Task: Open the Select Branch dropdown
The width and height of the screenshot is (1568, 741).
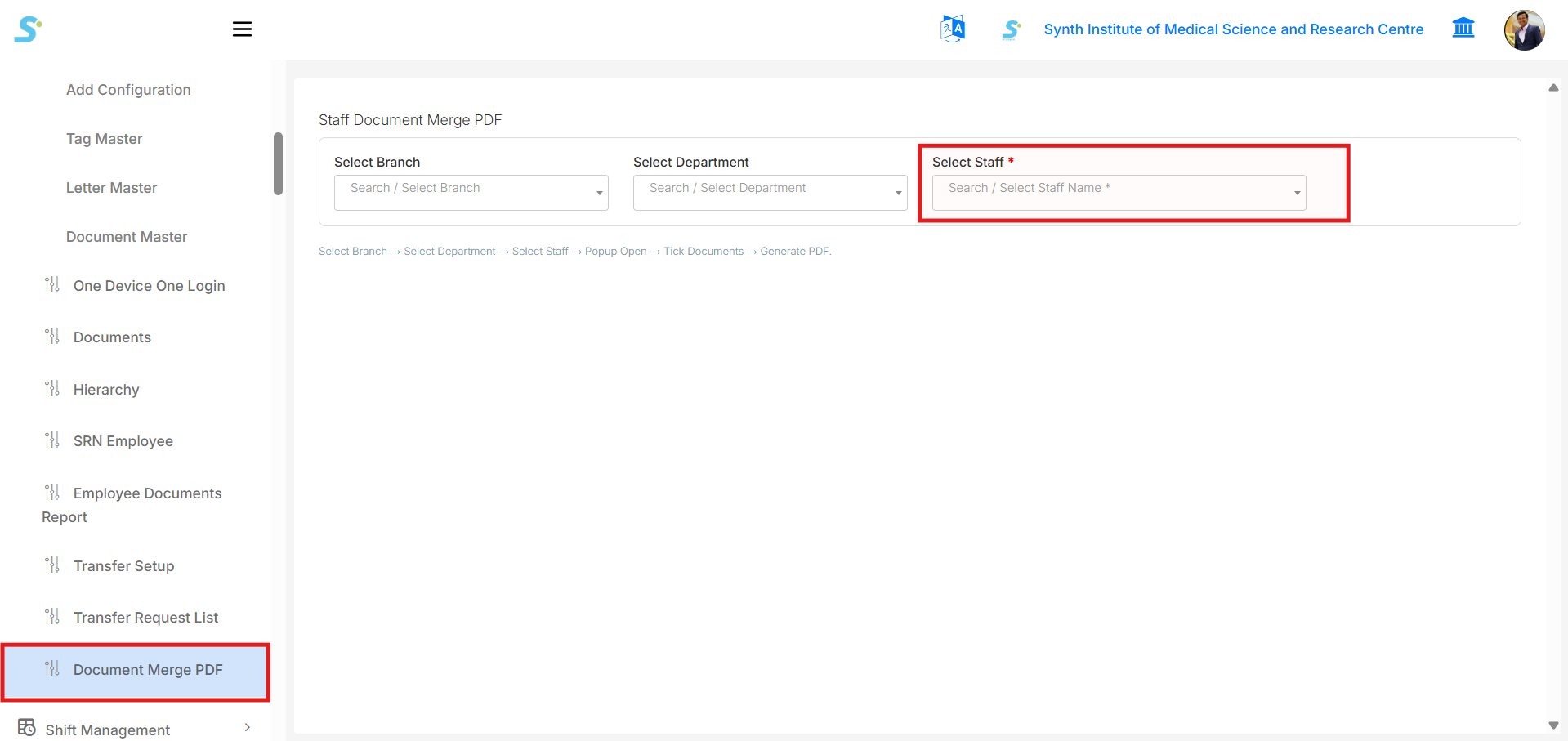Action: (471, 193)
